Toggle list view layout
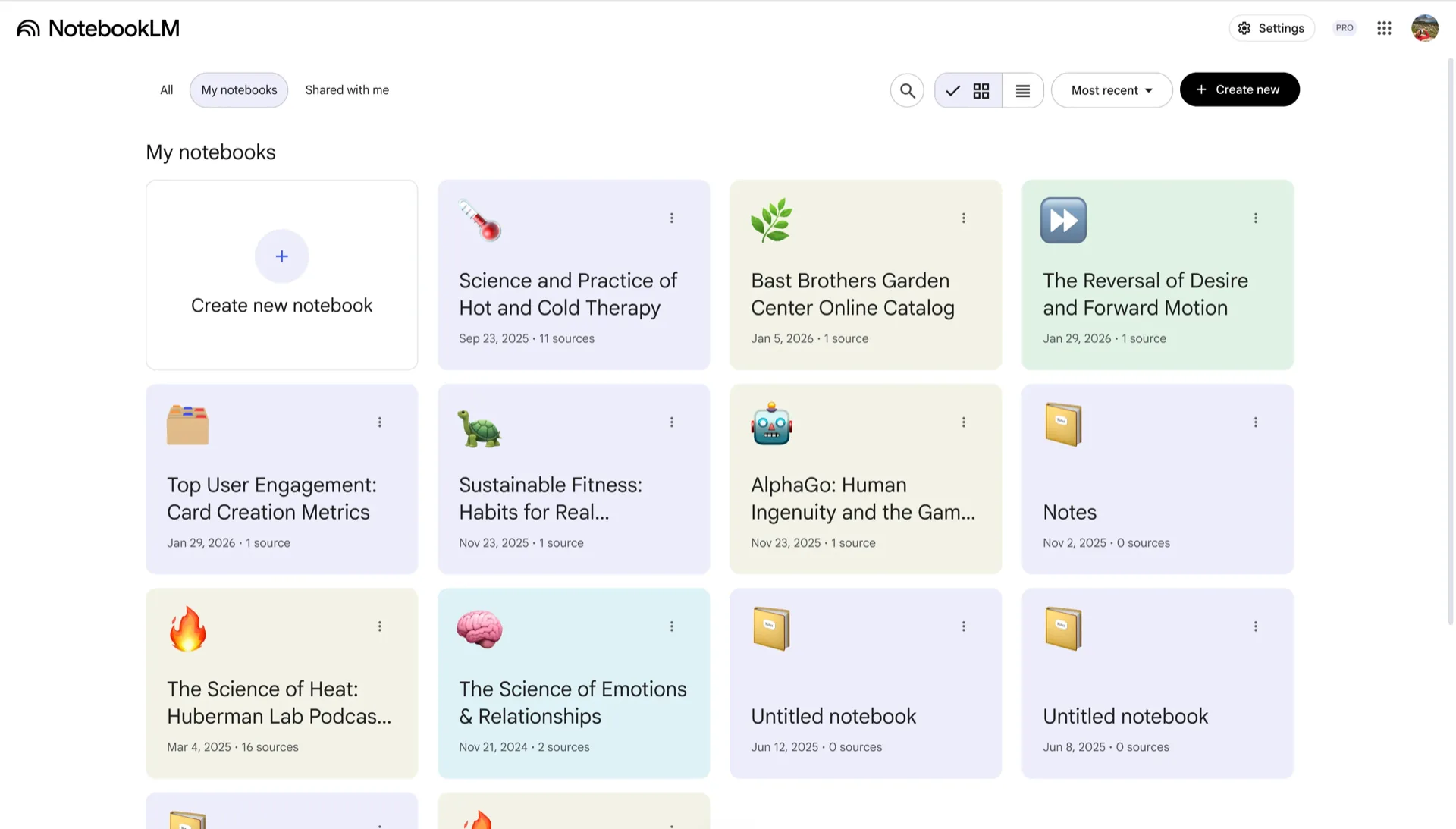 (x=1023, y=91)
